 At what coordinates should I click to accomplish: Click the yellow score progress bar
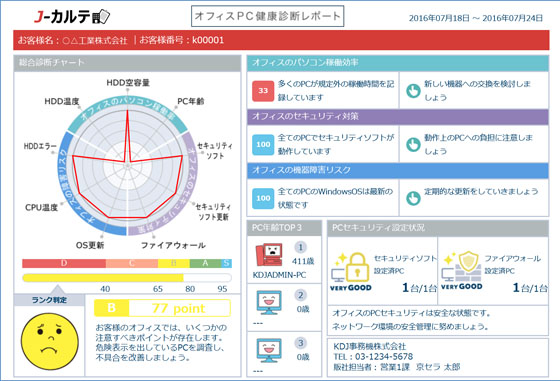(103, 278)
